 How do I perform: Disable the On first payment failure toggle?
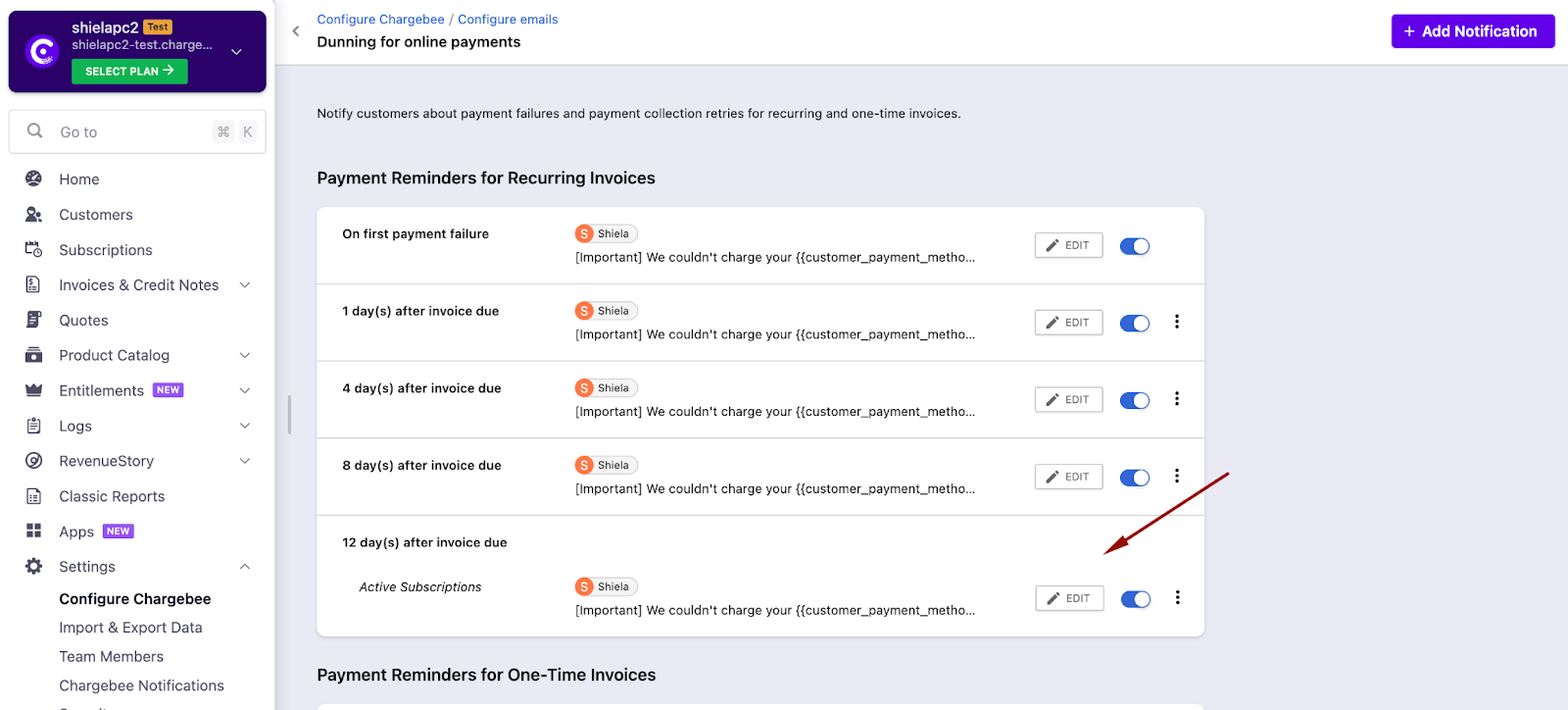(x=1135, y=246)
